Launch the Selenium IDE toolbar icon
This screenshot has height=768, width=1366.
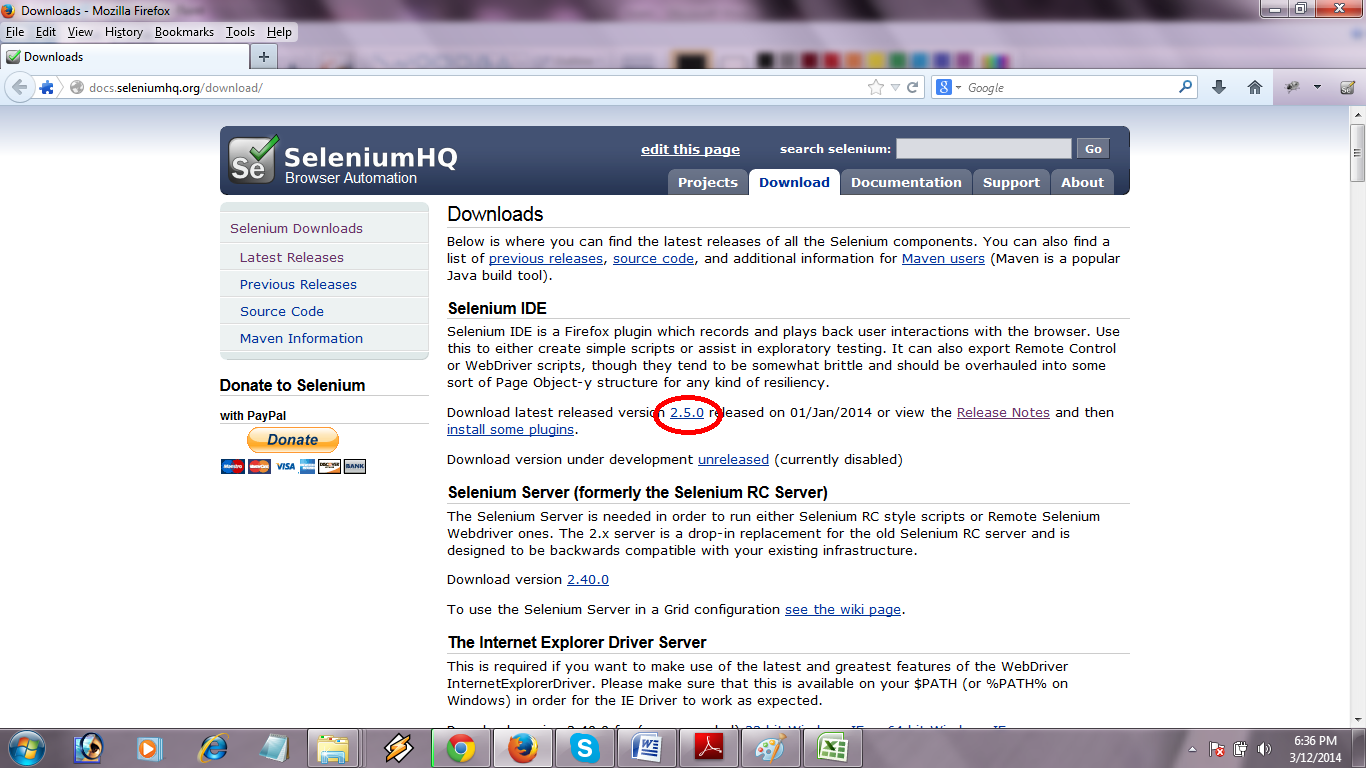[1347, 87]
